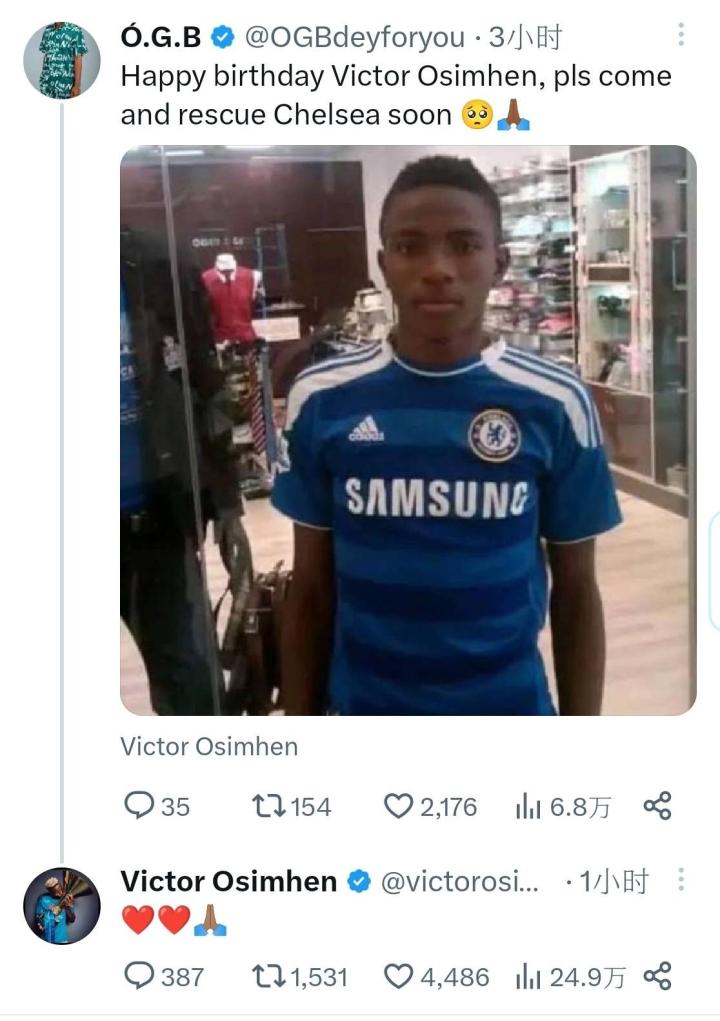Share O.G.B's birthday tweet
This screenshot has width=720, height=1021.
point(657,806)
